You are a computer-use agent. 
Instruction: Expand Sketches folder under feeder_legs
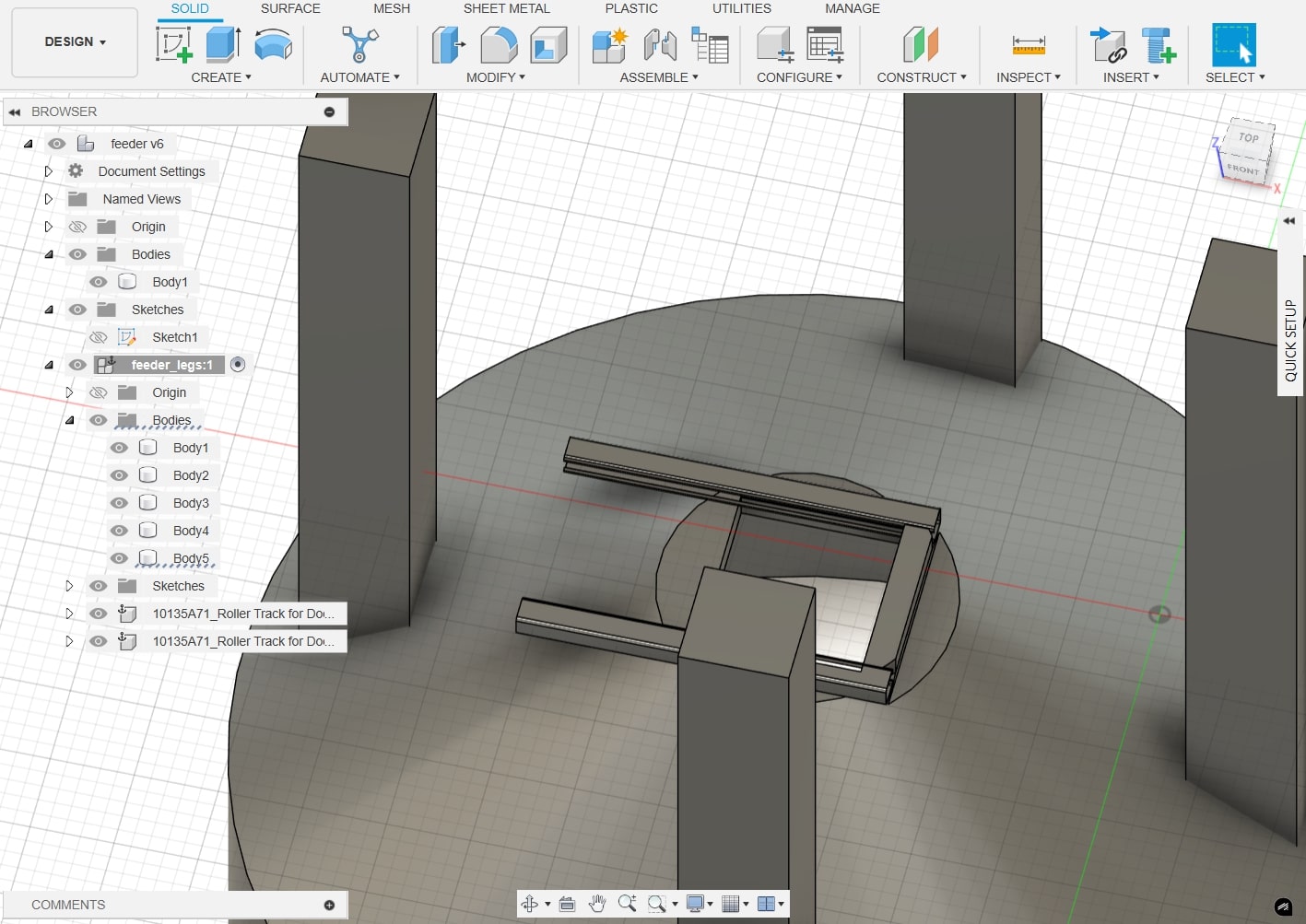tap(69, 586)
